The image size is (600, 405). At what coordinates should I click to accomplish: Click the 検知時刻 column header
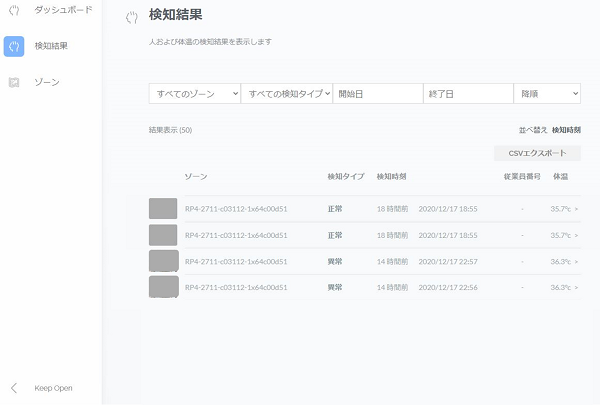(x=391, y=176)
